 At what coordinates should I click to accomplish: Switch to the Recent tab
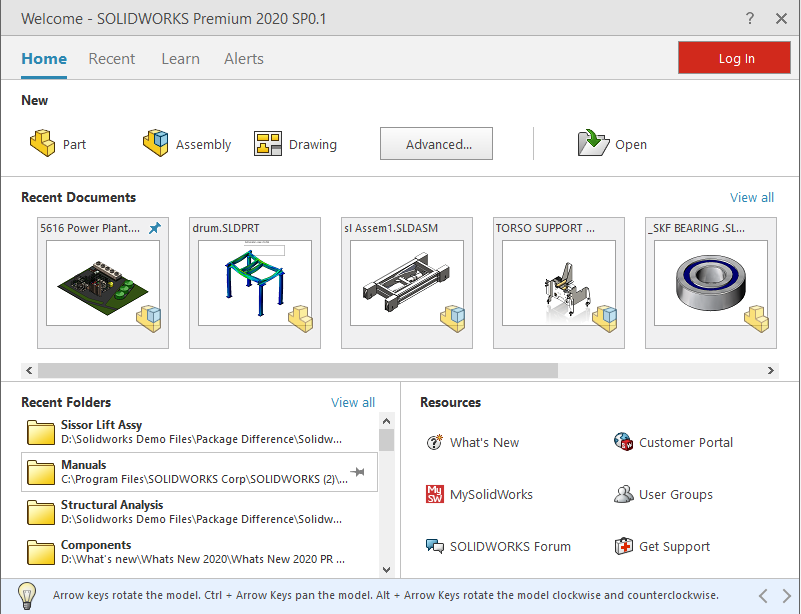[111, 58]
